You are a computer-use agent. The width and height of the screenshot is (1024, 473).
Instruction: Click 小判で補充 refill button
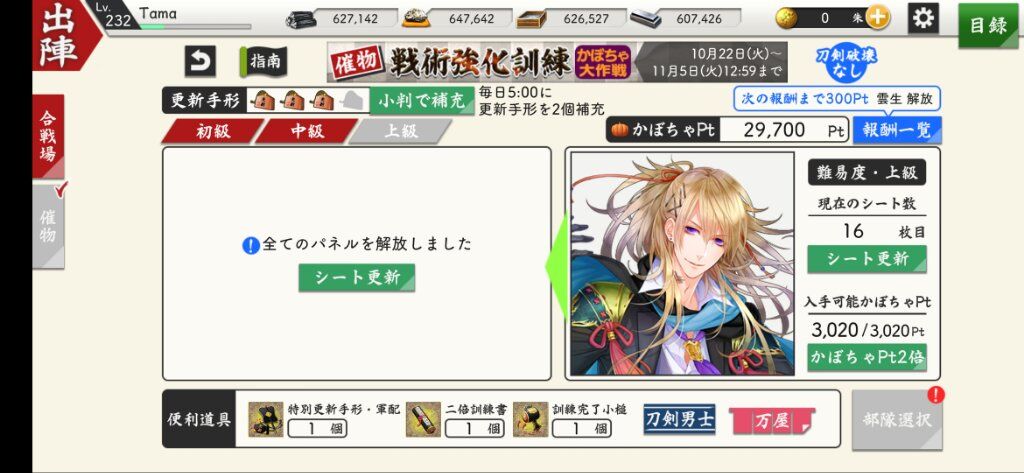click(422, 101)
